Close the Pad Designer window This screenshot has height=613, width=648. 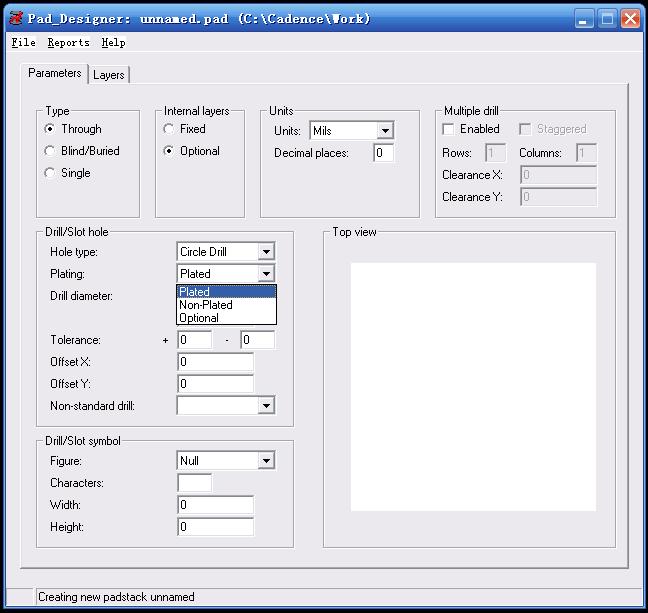click(x=631, y=19)
